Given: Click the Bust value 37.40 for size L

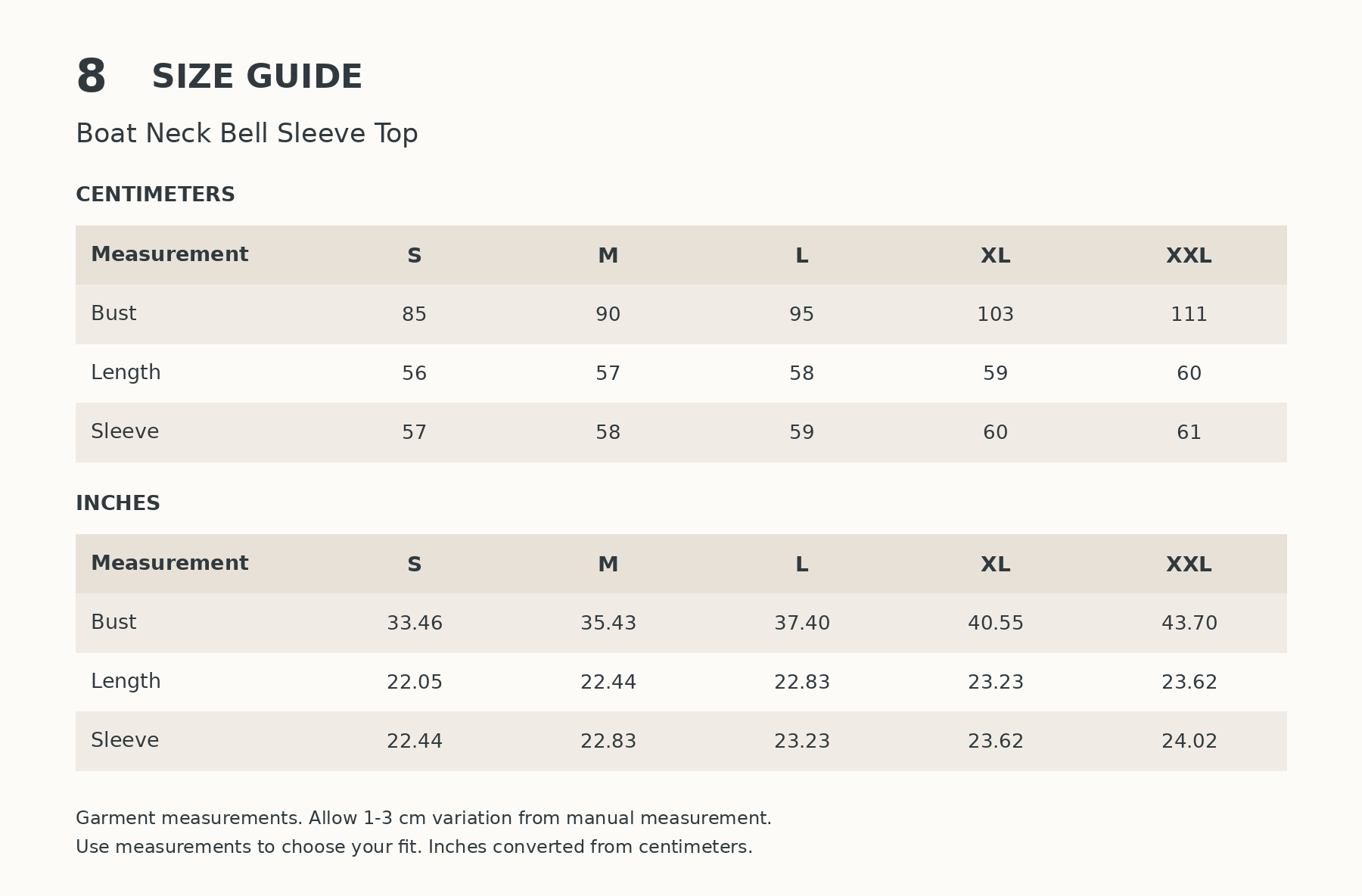Looking at the screenshot, I should [802, 624].
